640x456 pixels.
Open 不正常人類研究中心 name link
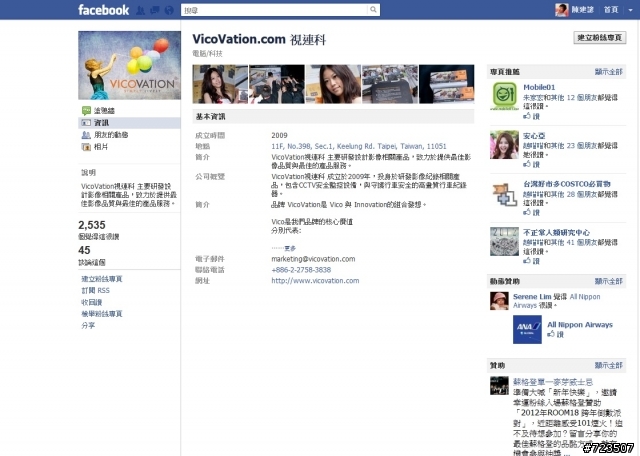pos(557,232)
